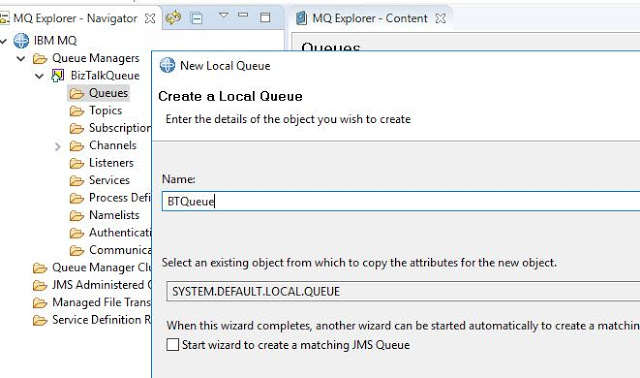This screenshot has height=378, width=640.
Task: Click the New Local Queue dialog globe icon
Action: 167,65
